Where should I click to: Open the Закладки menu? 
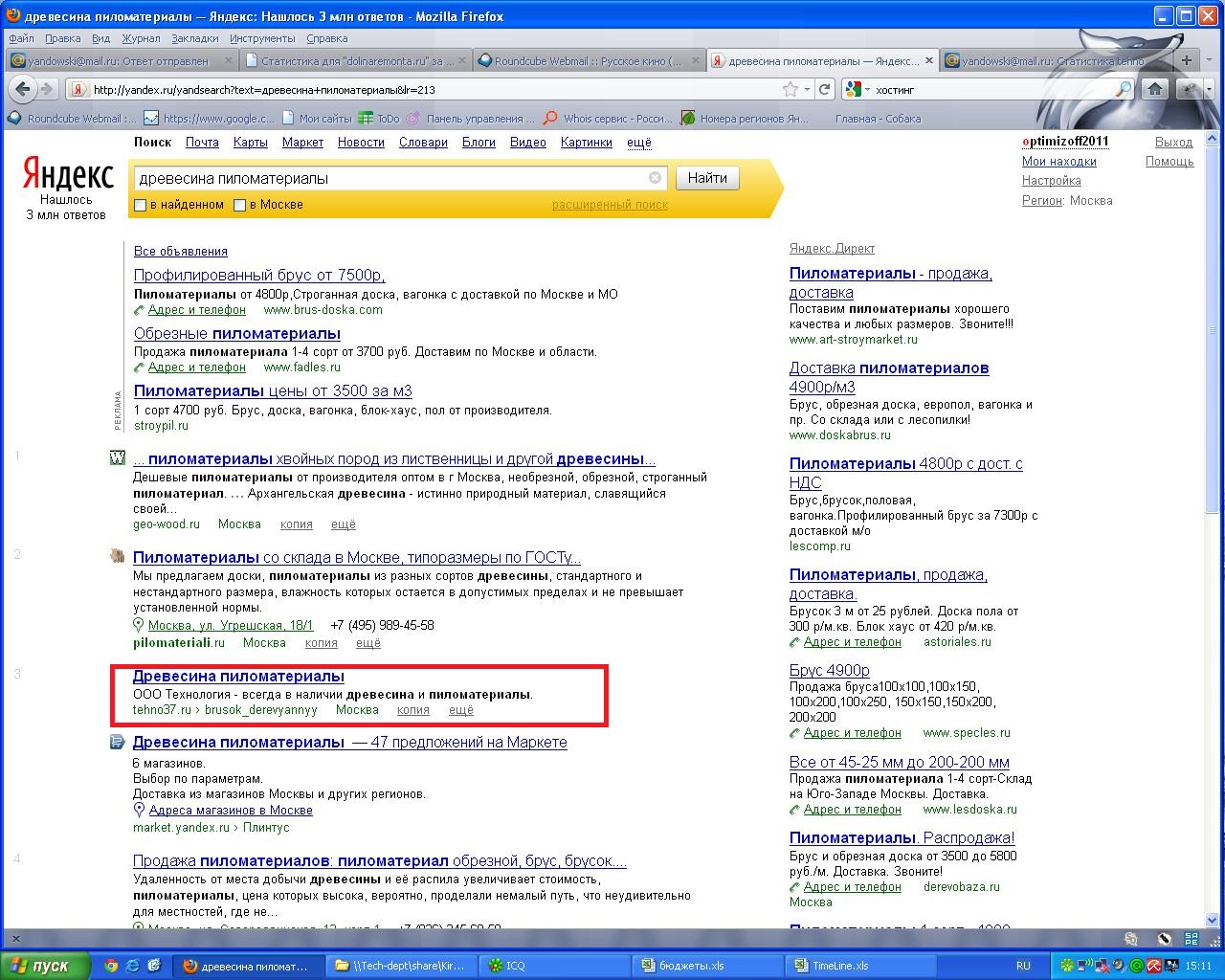[195, 38]
